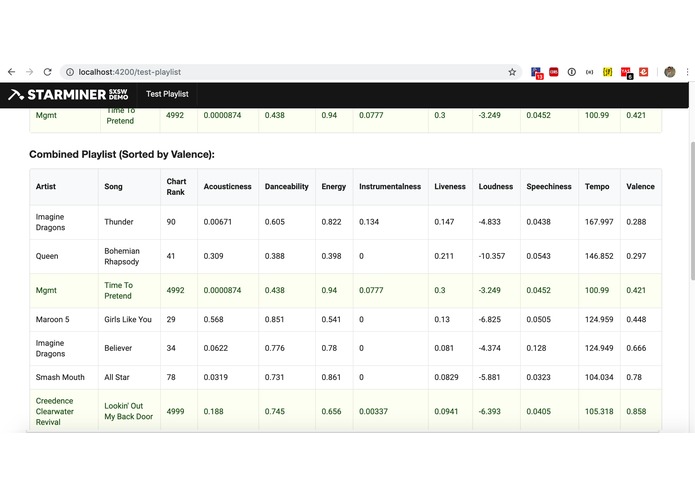Open the parentheses extension icon

click(x=590, y=72)
